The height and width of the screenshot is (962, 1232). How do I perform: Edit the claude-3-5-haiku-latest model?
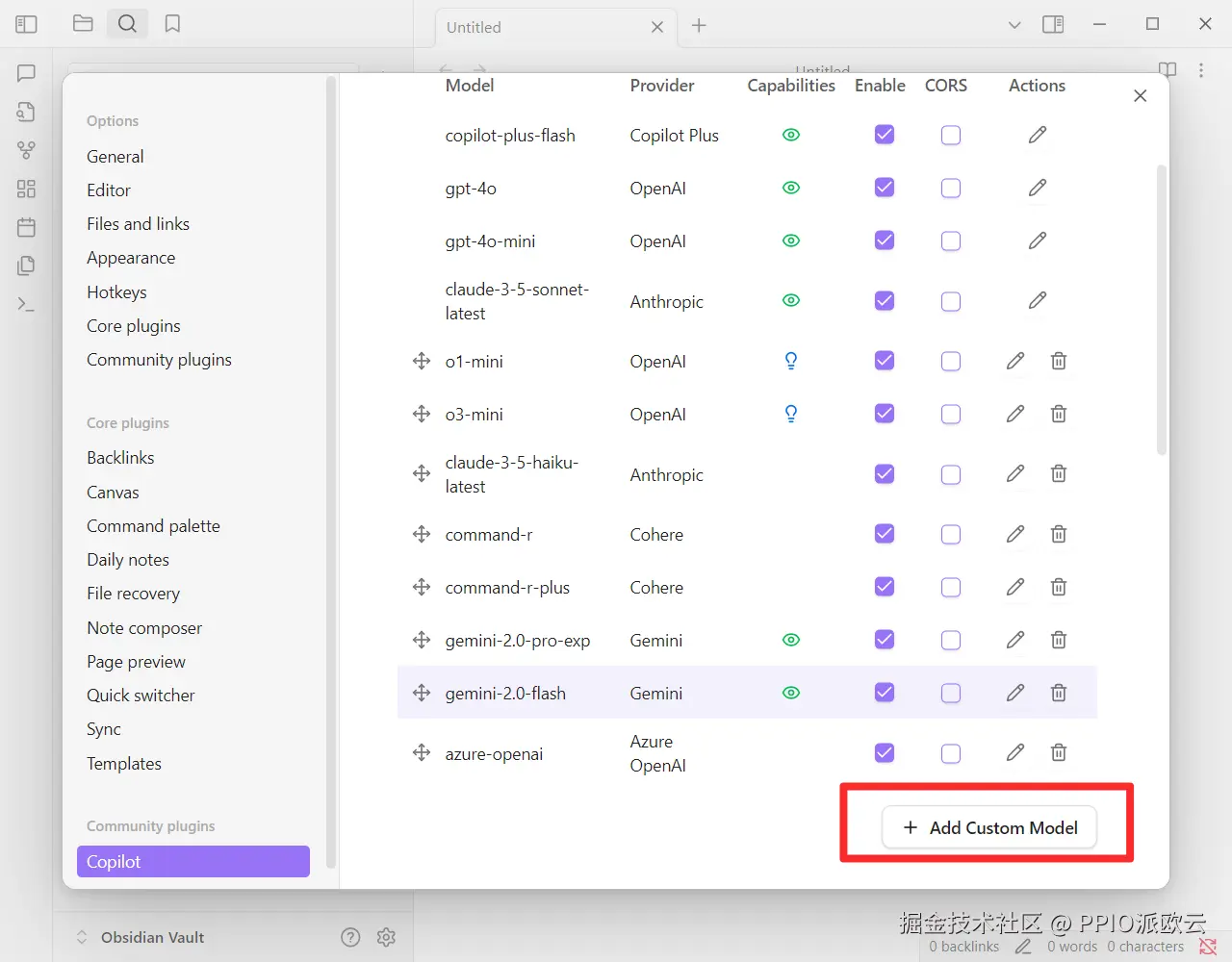click(x=1015, y=473)
